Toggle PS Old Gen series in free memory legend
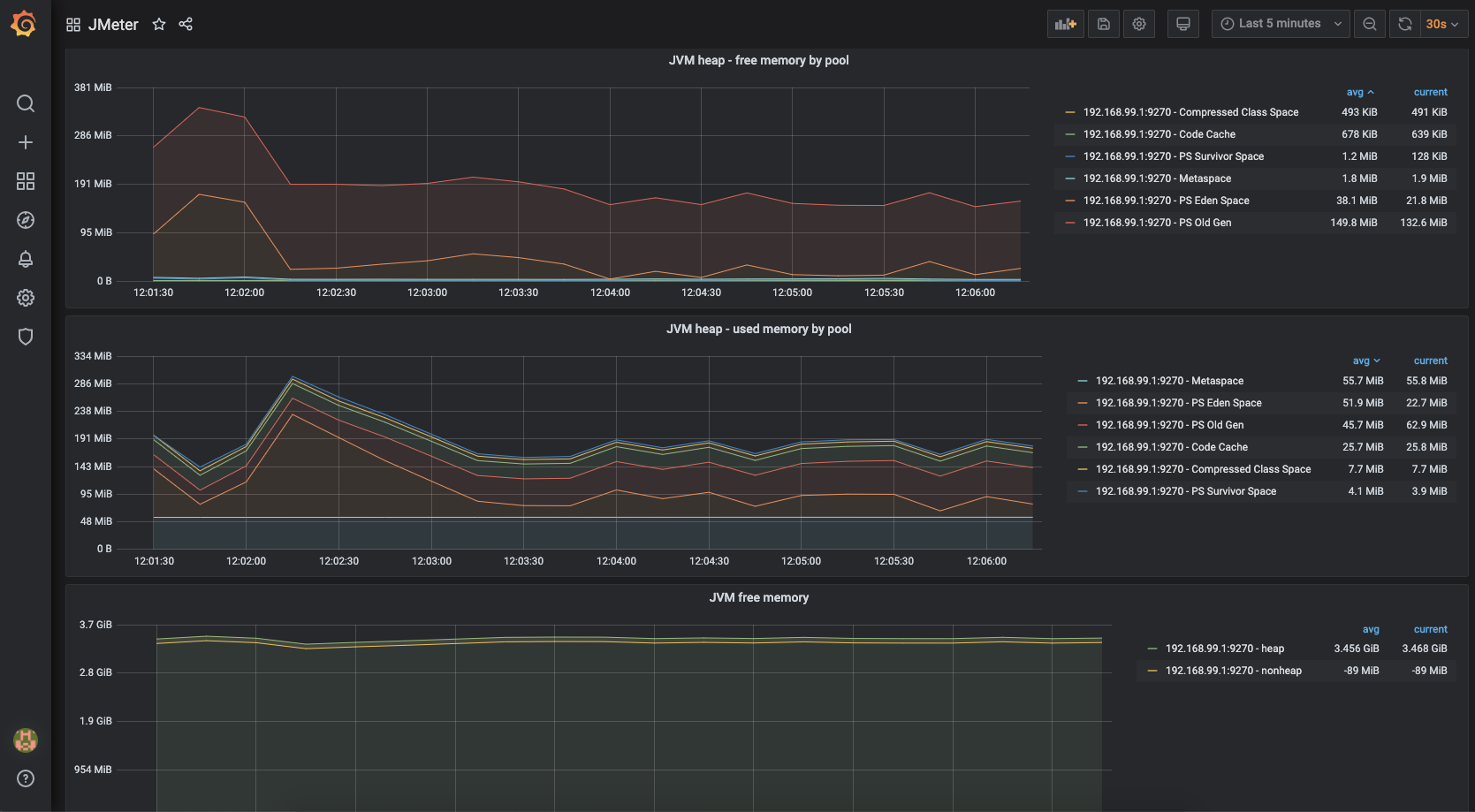 point(1157,223)
